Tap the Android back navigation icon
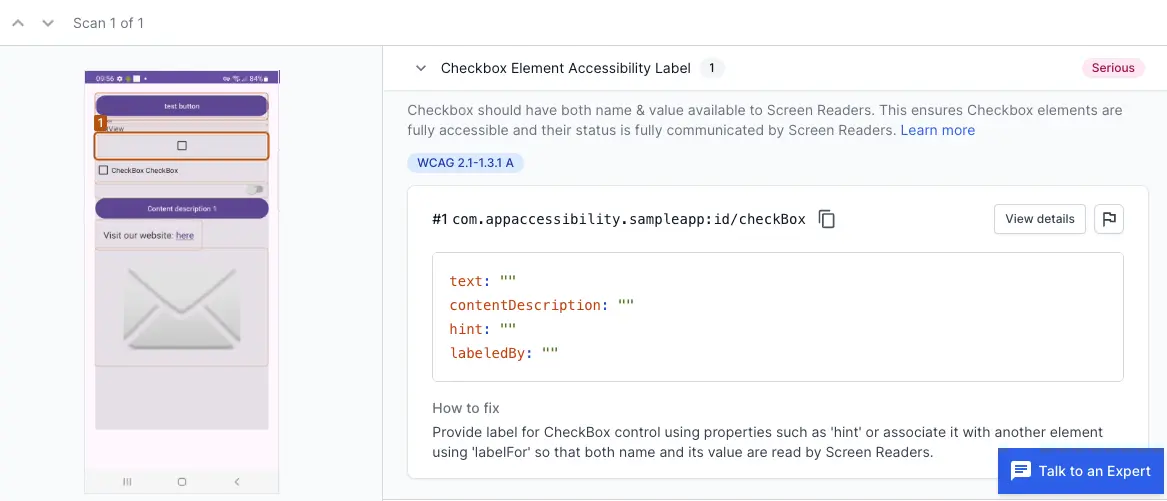 237,482
